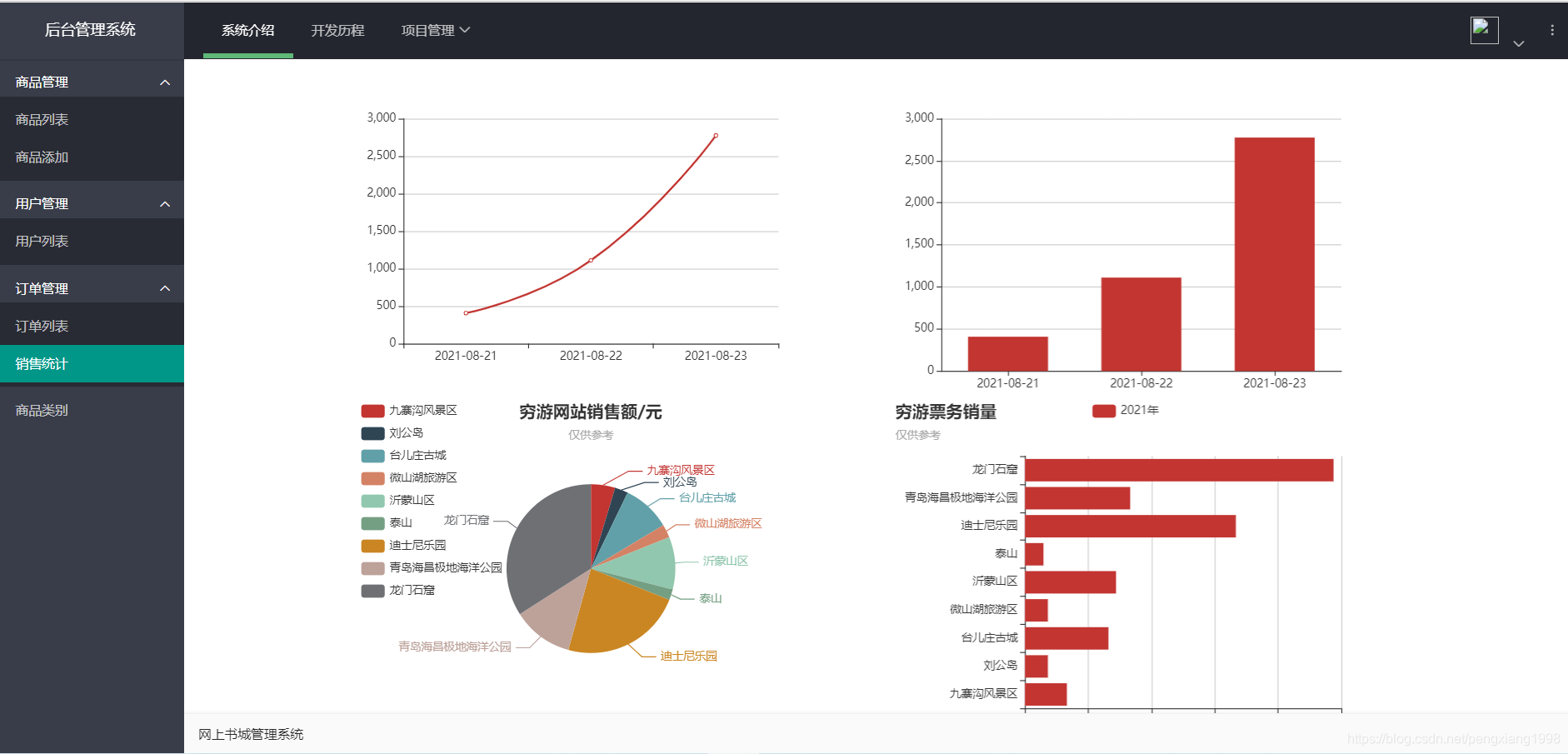Open 商品列表 in the sidebar
Screen dimensions: 1568x754
click(x=92, y=120)
